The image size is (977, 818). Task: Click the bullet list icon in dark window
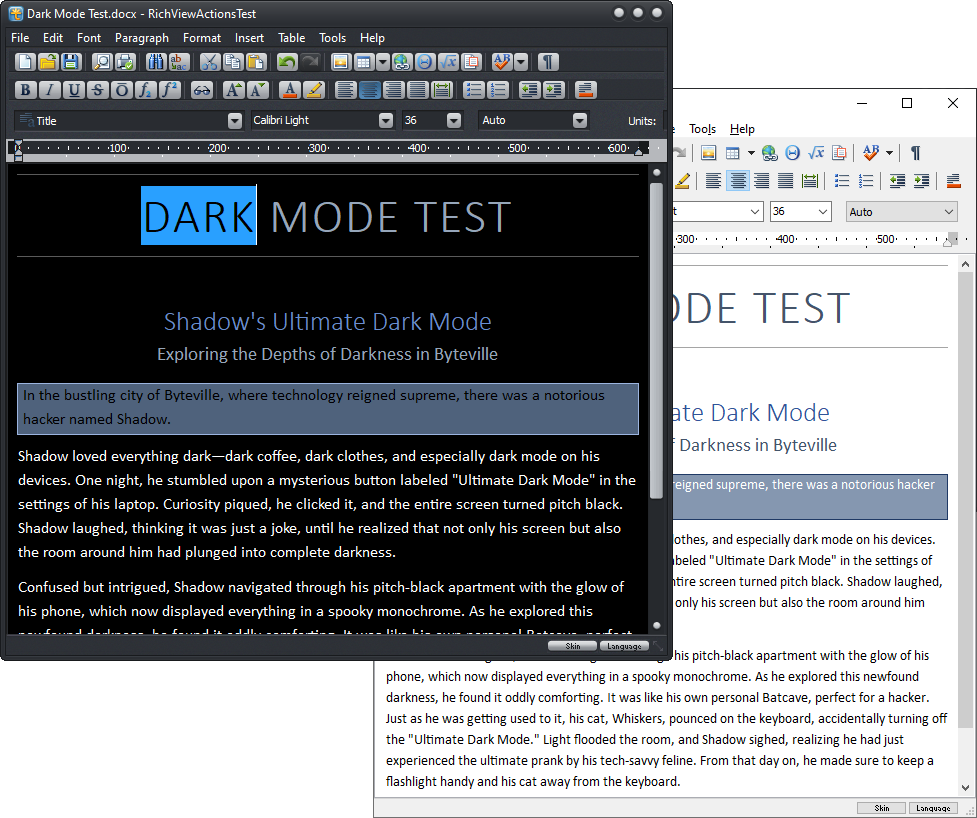(474, 90)
